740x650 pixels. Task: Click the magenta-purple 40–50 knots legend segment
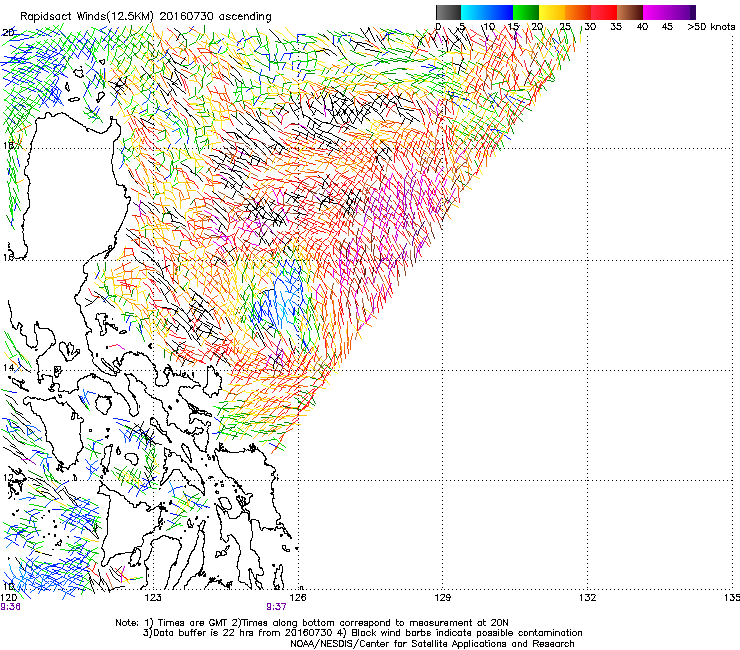point(669,12)
